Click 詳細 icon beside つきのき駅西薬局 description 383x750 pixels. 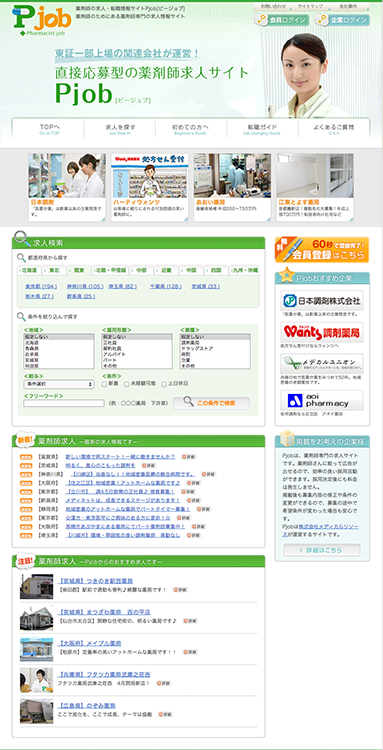[x=180, y=590]
